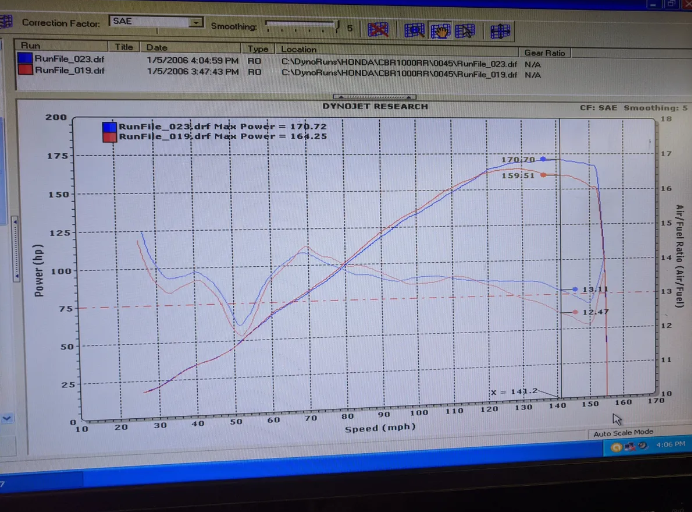This screenshot has height=512, width=692.
Task: Sort run list by Date column header
Action: pyautogui.click(x=157, y=48)
